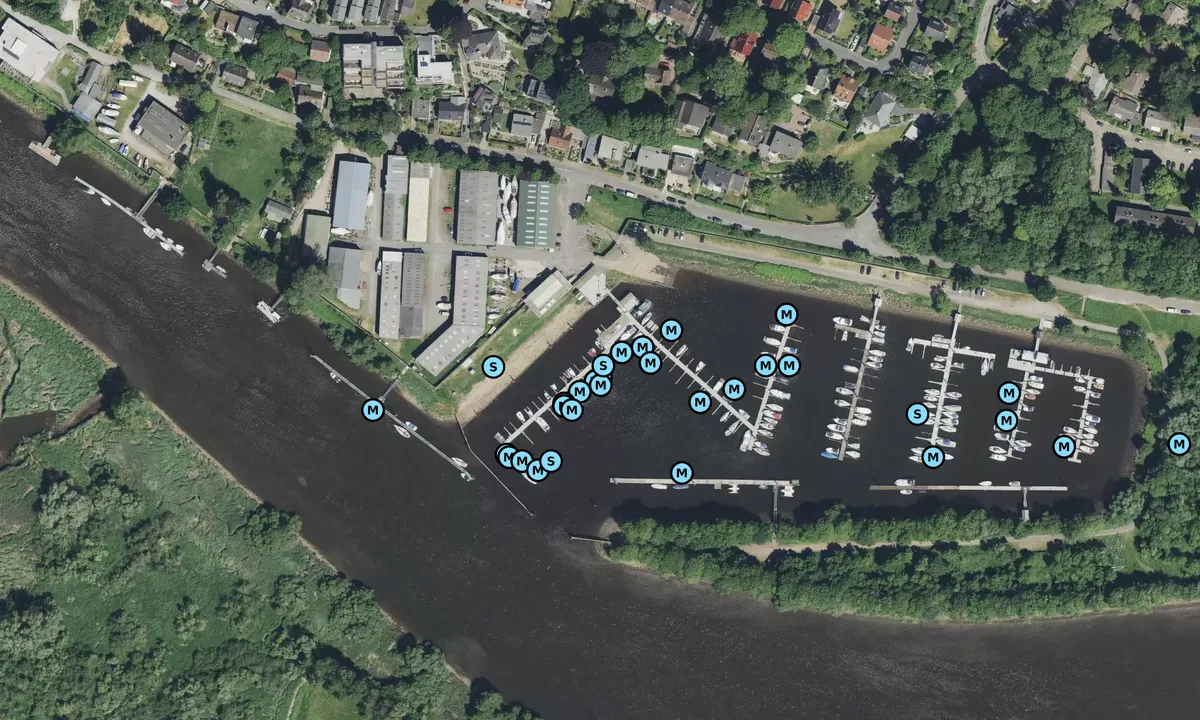This screenshot has width=1200, height=720.
Task: Open the M marker isolated in the trees at far right
Action: pos(1179,443)
